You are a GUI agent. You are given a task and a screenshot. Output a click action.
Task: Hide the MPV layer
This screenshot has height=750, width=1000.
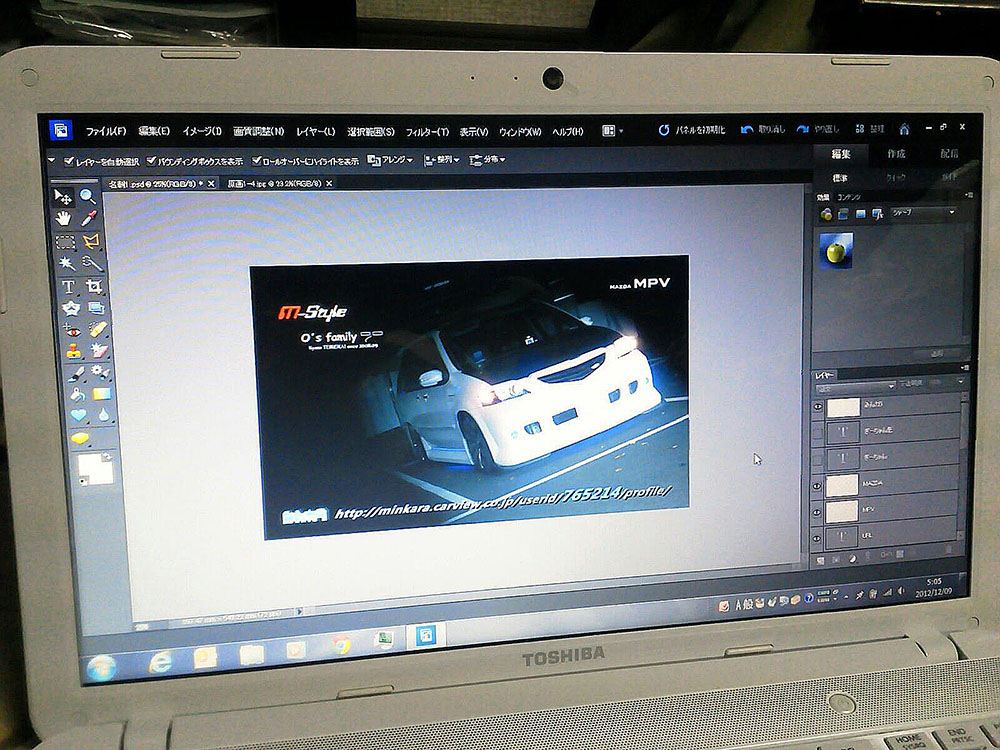[x=817, y=512]
